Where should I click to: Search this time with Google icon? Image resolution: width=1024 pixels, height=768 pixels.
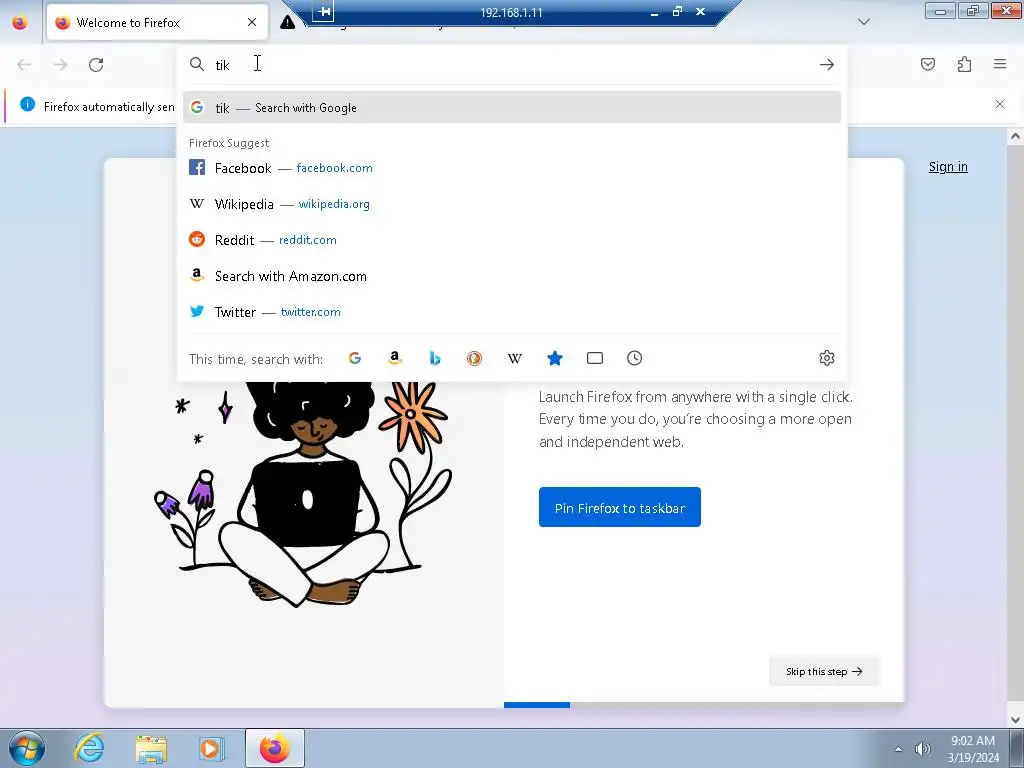click(x=355, y=358)
